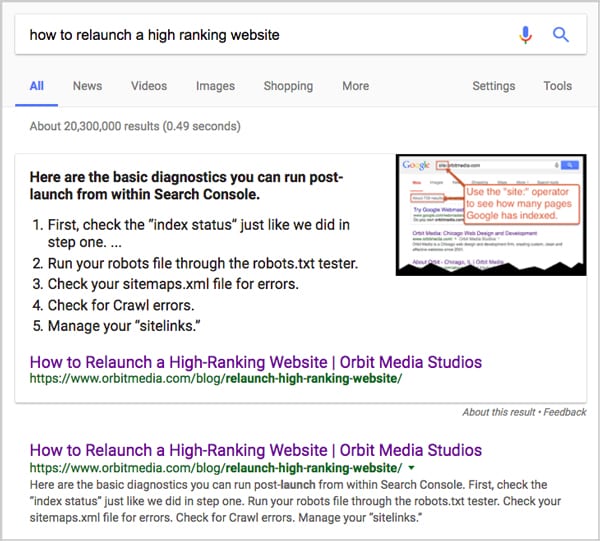Click the About this result link
Image resolution: width=600 pixels, height=541 pixels.
tap(499, 412)
